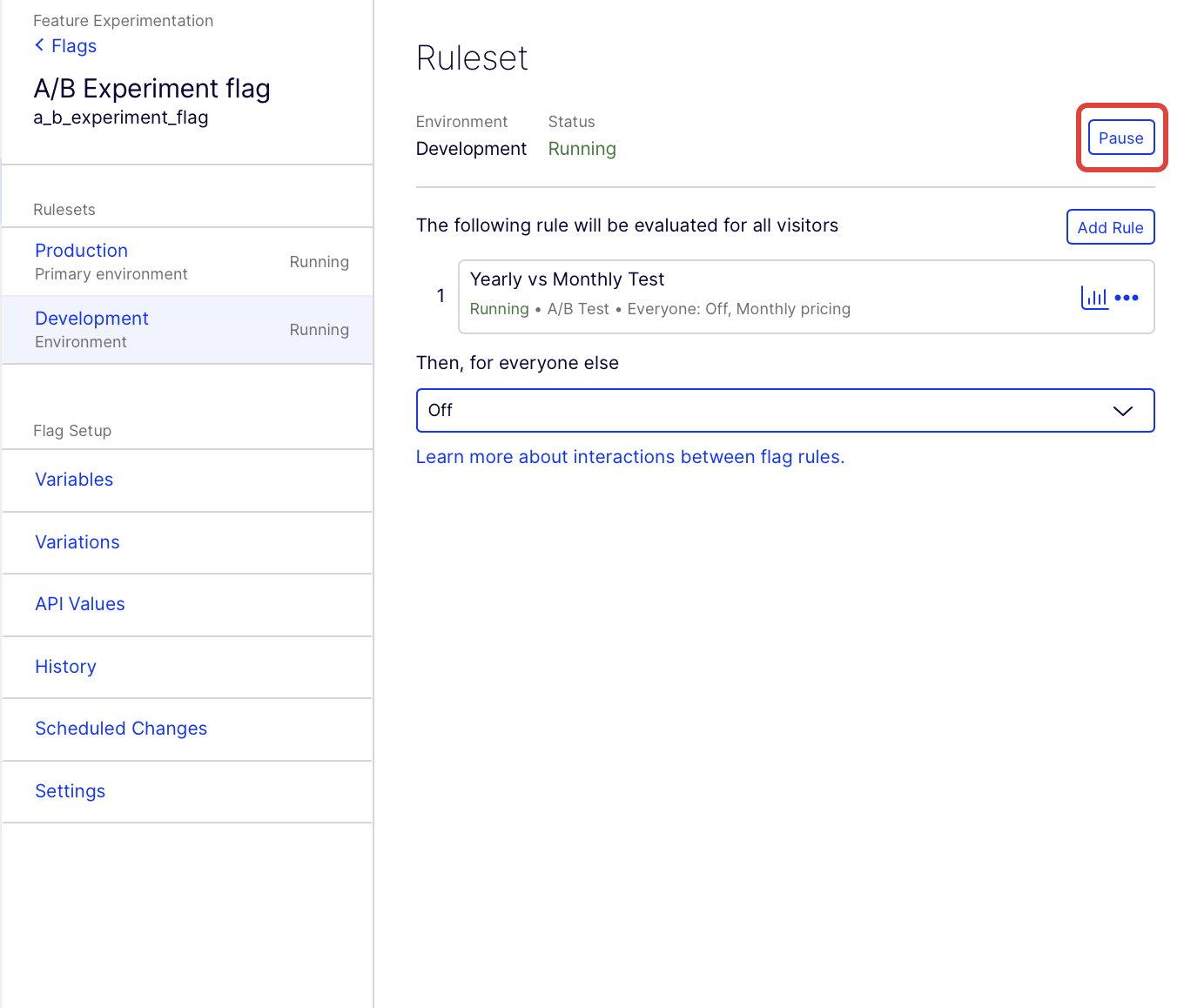Open the Variables section
This screenshot has height=1008, width=1184.
pos(74,480)
